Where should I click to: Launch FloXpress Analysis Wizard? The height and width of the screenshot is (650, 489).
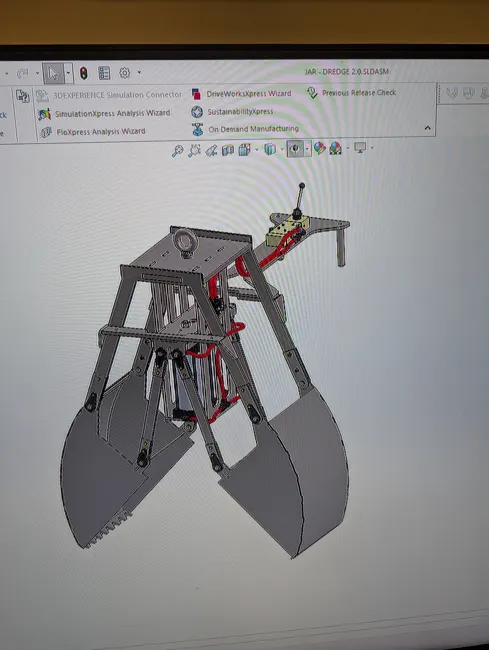coord(92,132)
